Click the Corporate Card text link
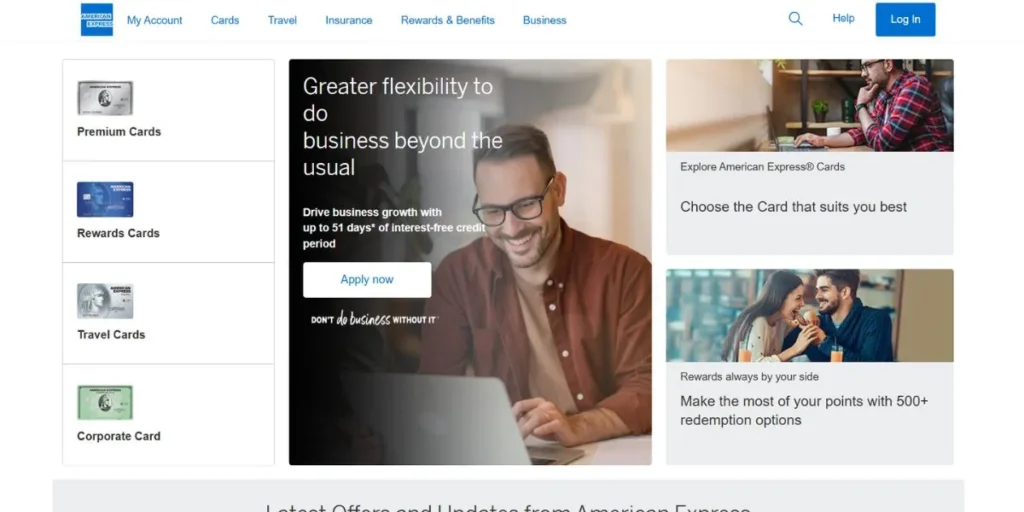The width and height of the screenshot is (1024, 512). coord(119,436)
